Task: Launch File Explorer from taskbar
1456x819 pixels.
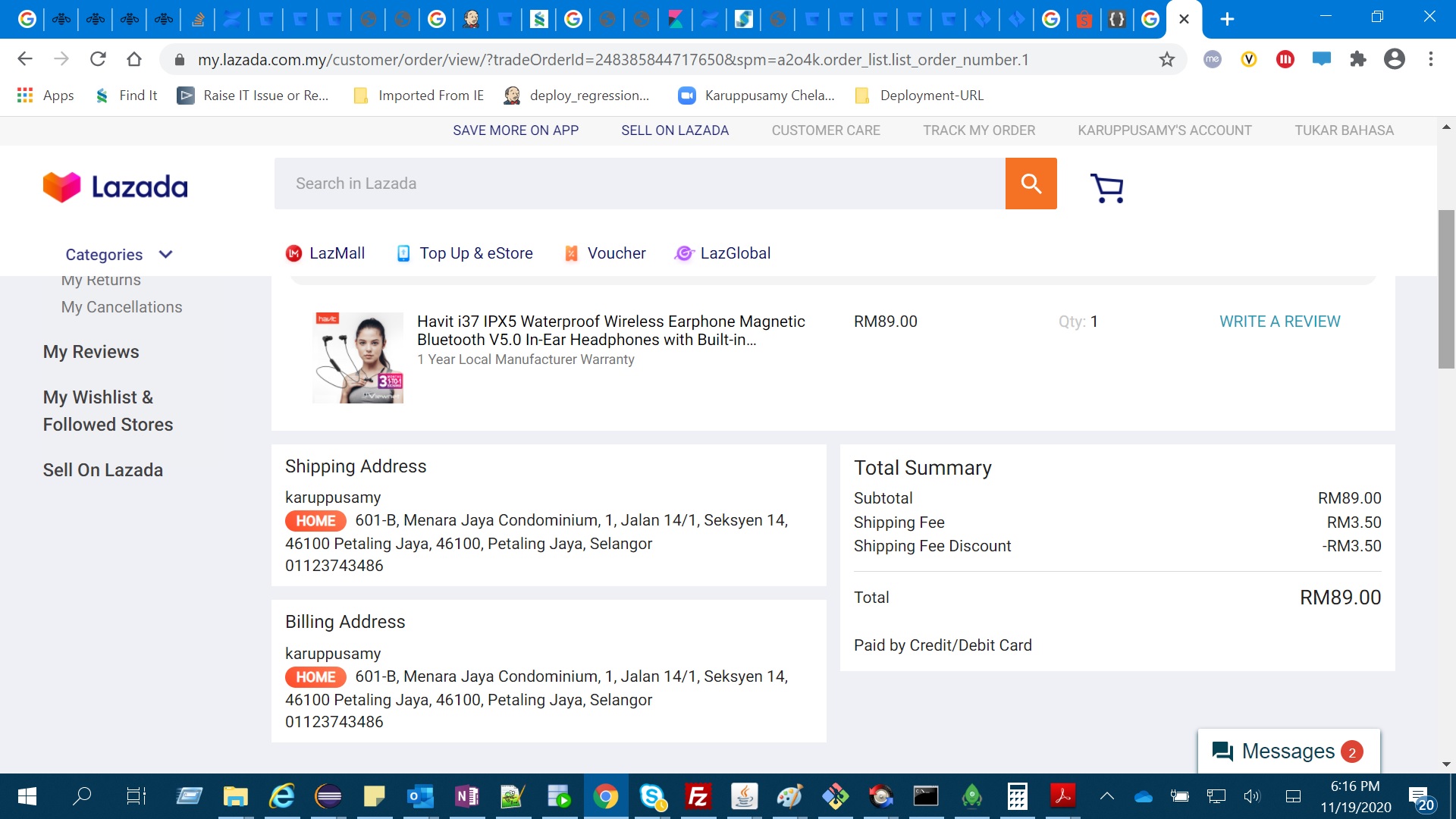Action: point(236,796)
